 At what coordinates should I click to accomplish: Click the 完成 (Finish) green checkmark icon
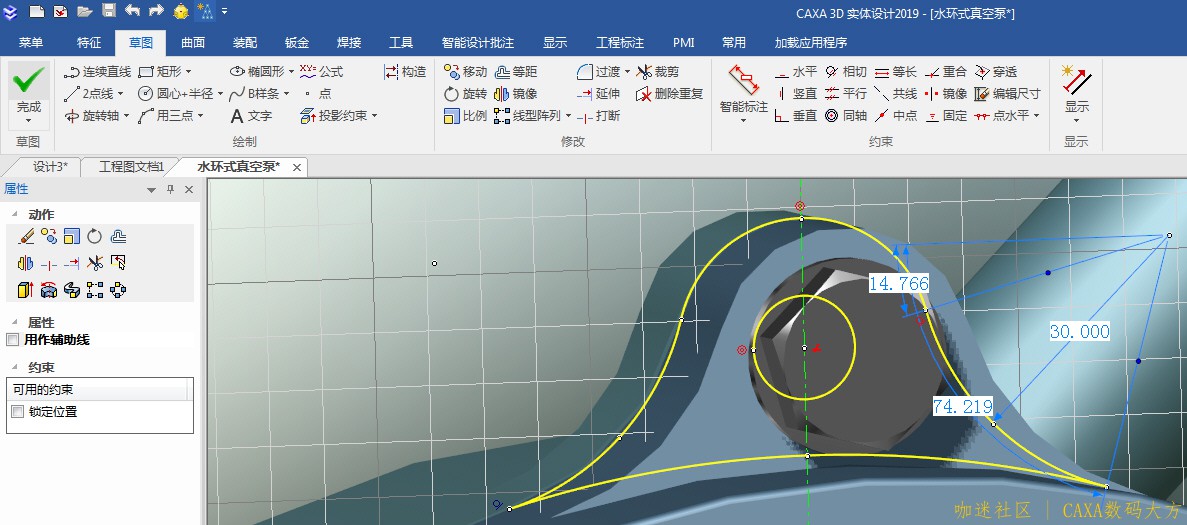[x=28, y=80]
